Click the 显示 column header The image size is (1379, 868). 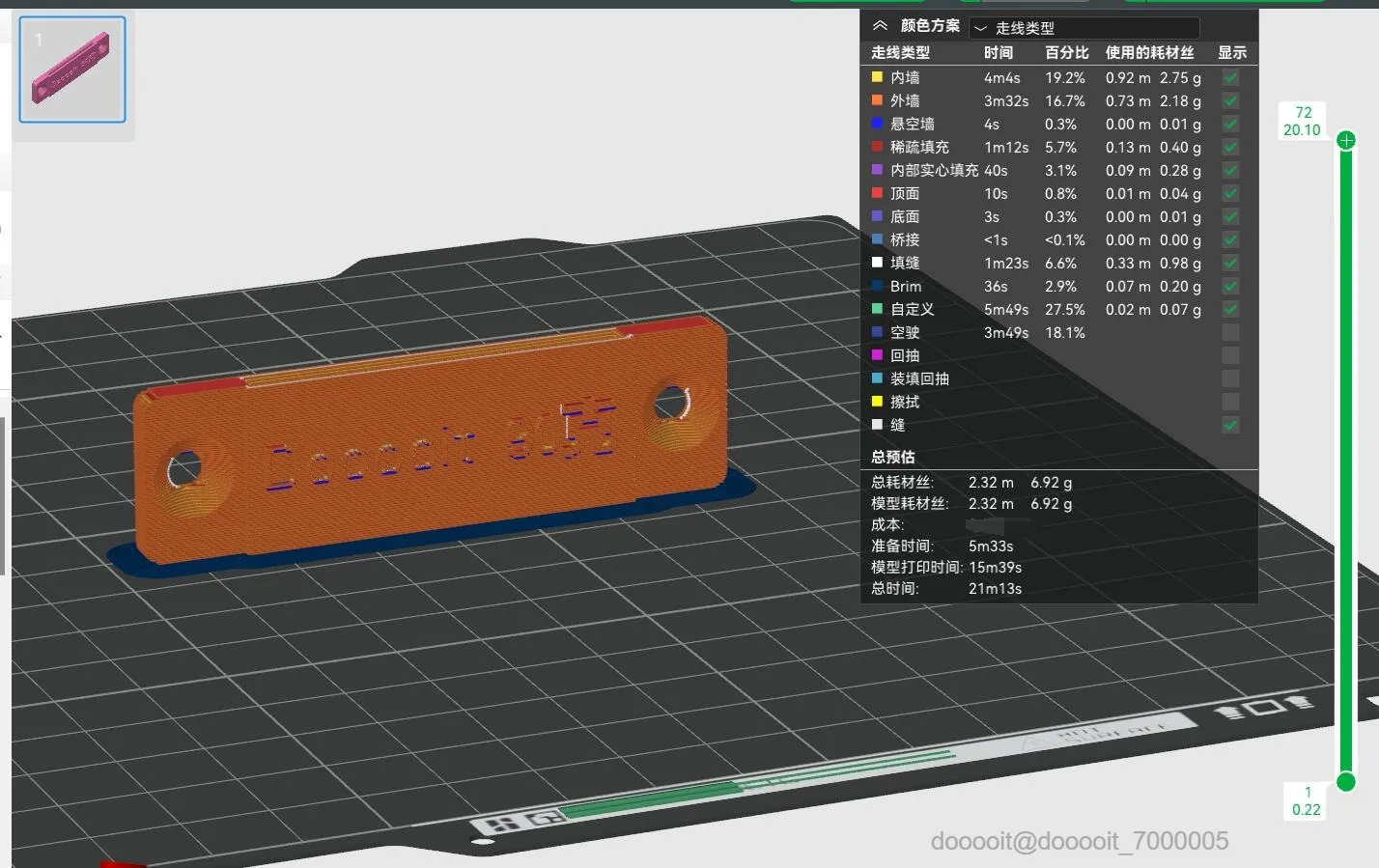(x=1231, y=52)
